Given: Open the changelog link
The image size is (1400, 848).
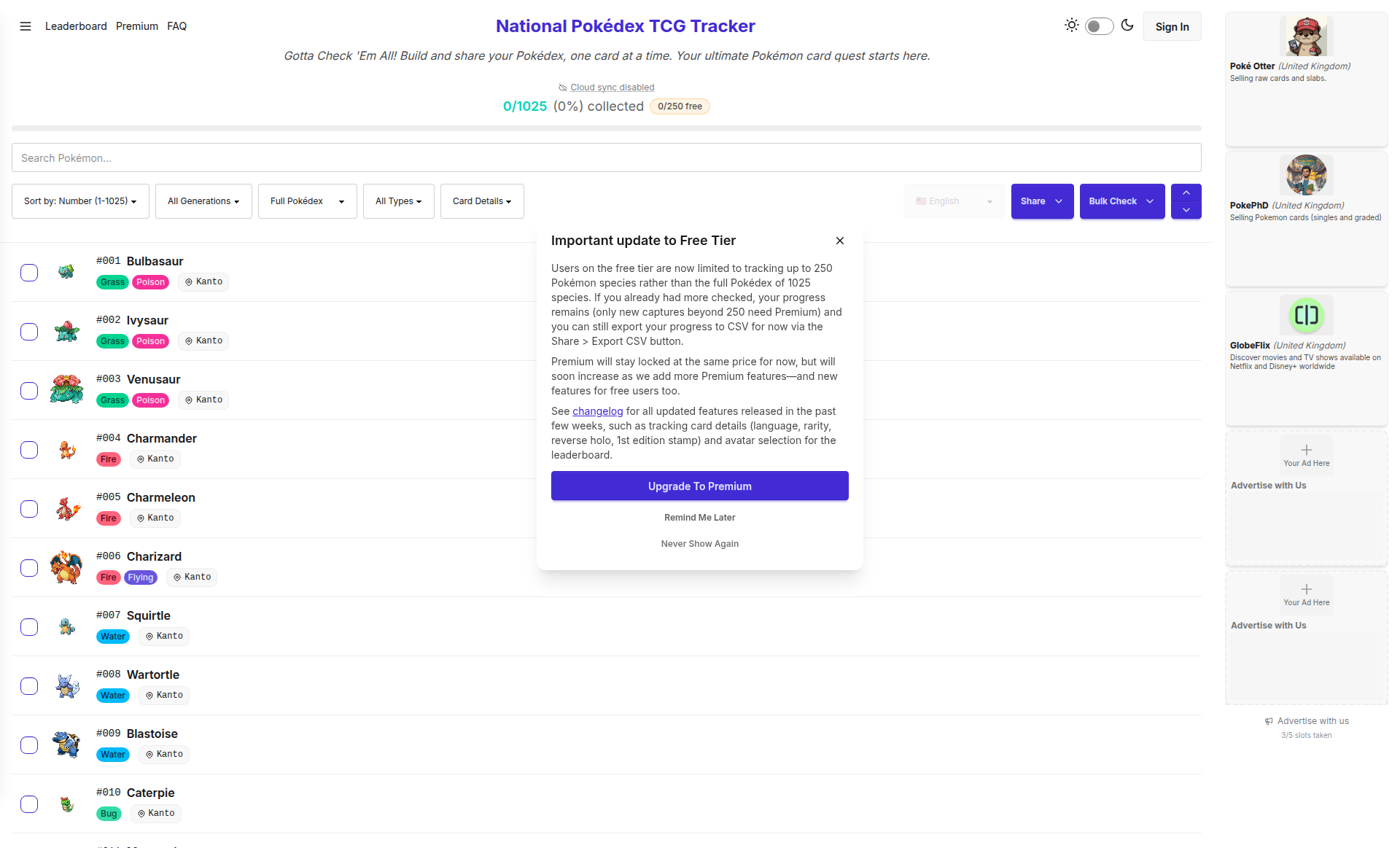Looking at the screenshot, I should pyautogui.click(x=598, y=411).
